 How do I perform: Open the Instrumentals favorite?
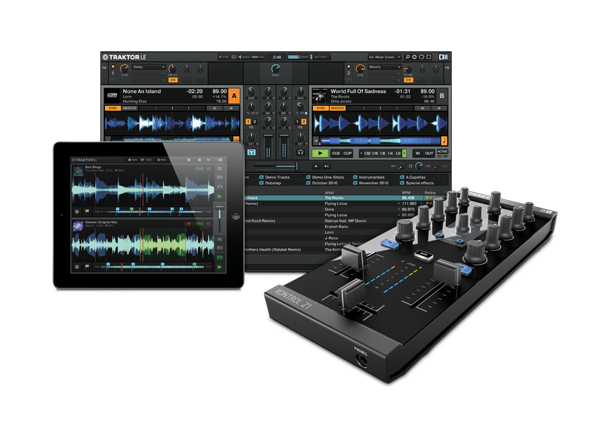point(369,177)
